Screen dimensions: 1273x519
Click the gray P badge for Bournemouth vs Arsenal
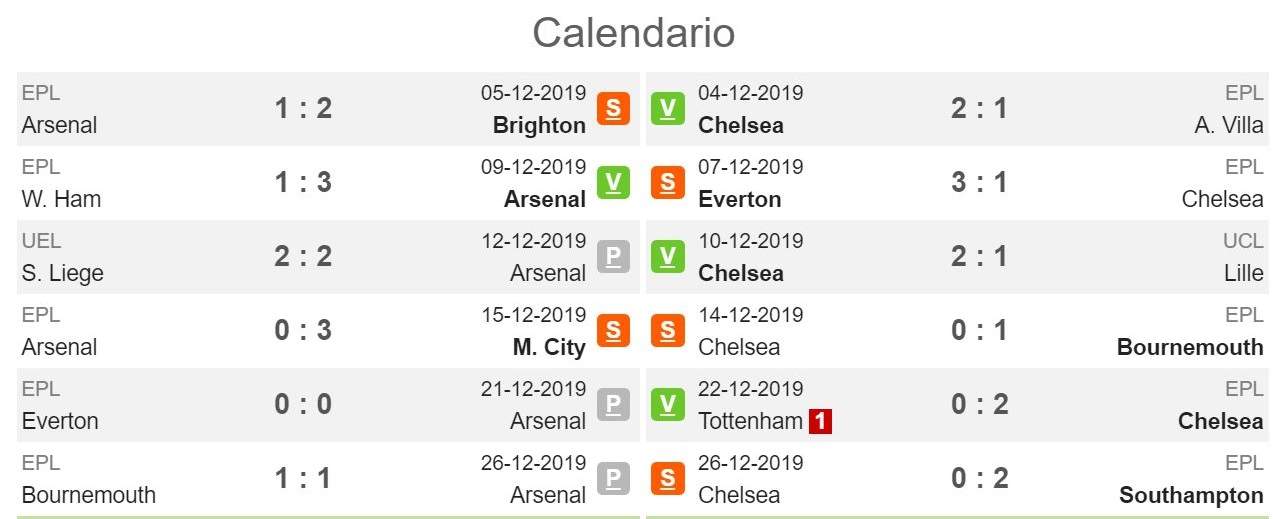pyautogui.click(x=613, y=478)
